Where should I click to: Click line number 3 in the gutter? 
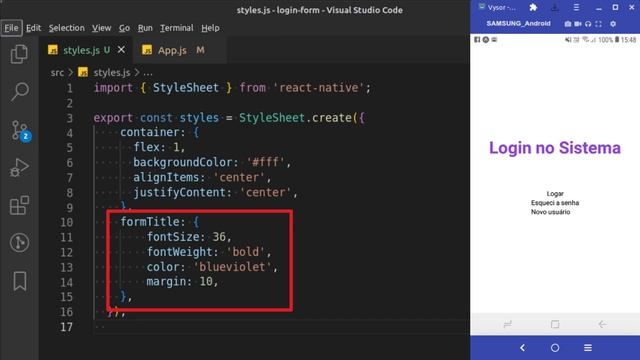70,118
